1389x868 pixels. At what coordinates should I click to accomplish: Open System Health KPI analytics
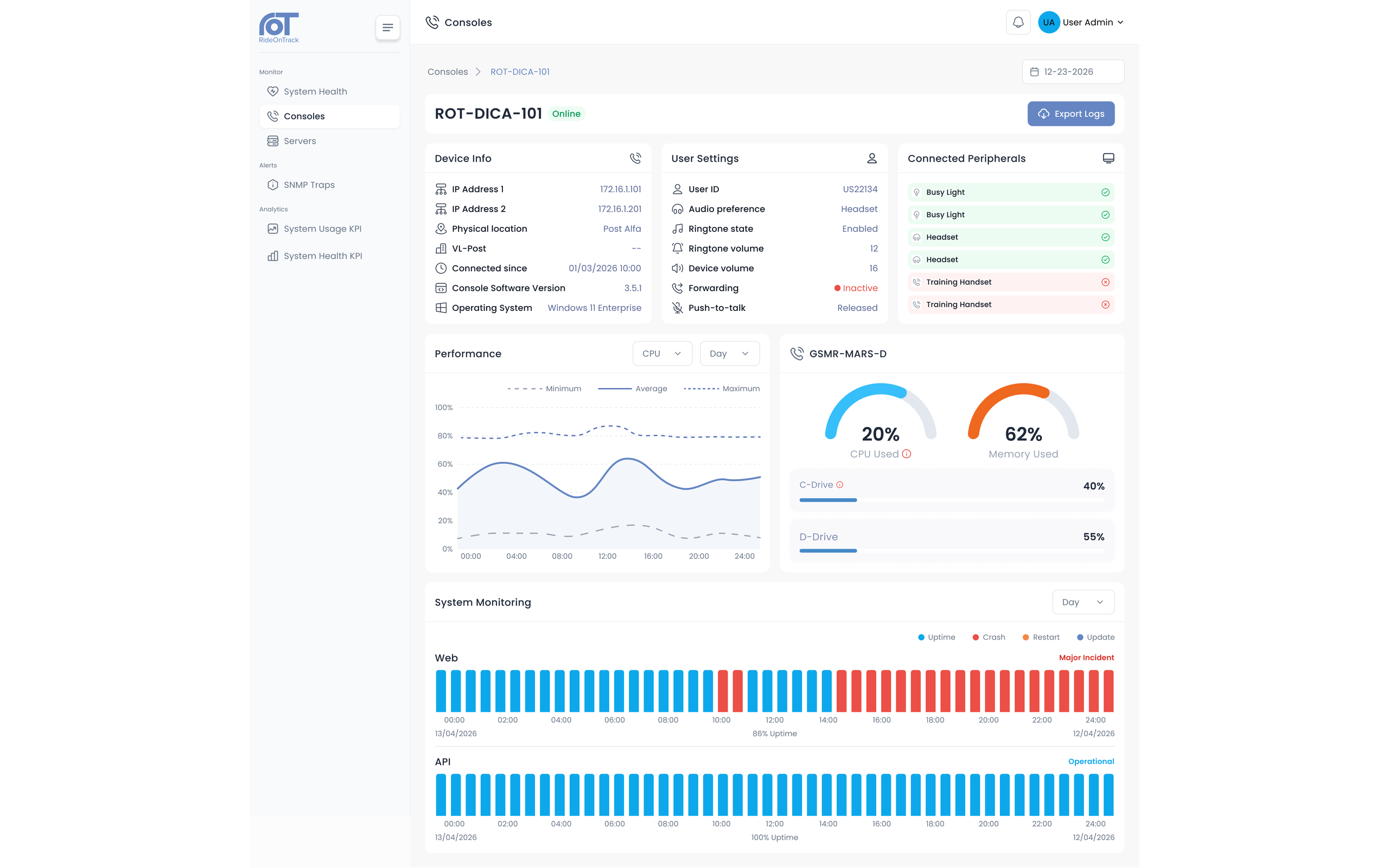coord(329,256)
